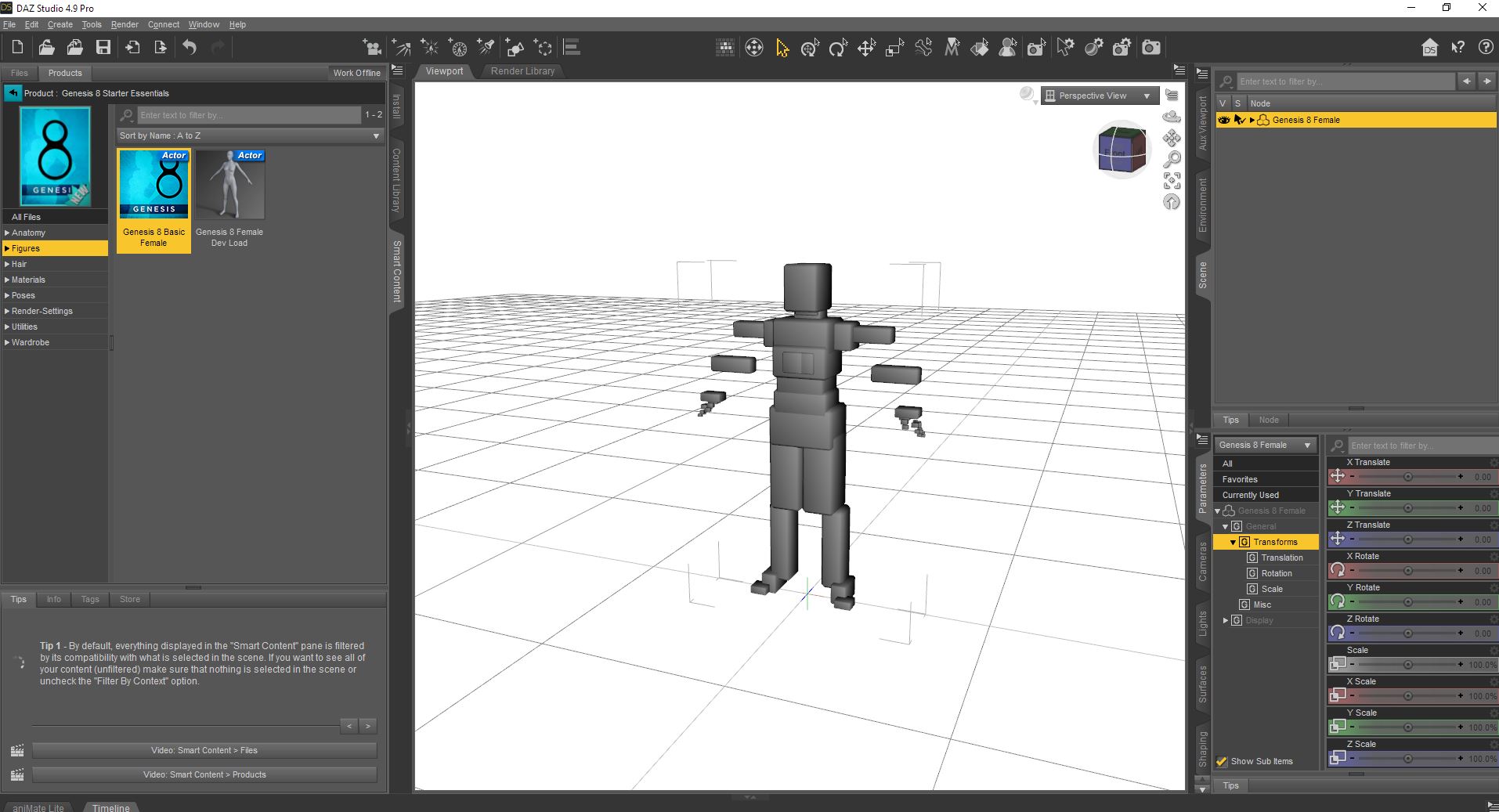Create a new primitive shape
1499x812 pixels.
(x=515, y=48)
